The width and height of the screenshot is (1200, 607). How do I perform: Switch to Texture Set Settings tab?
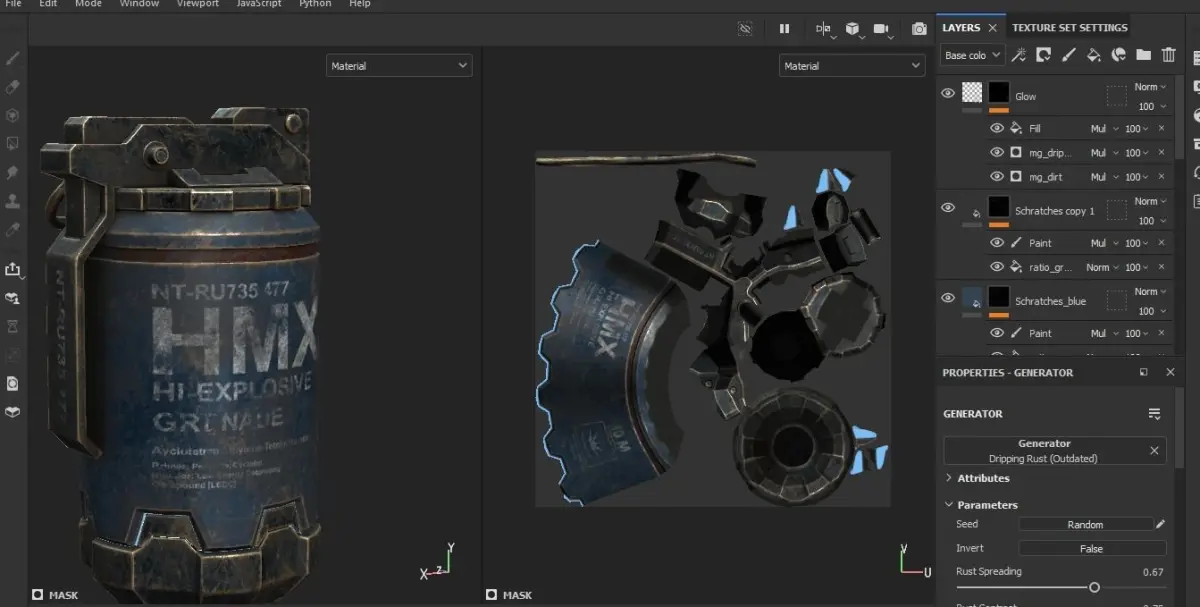(1069, 28)
